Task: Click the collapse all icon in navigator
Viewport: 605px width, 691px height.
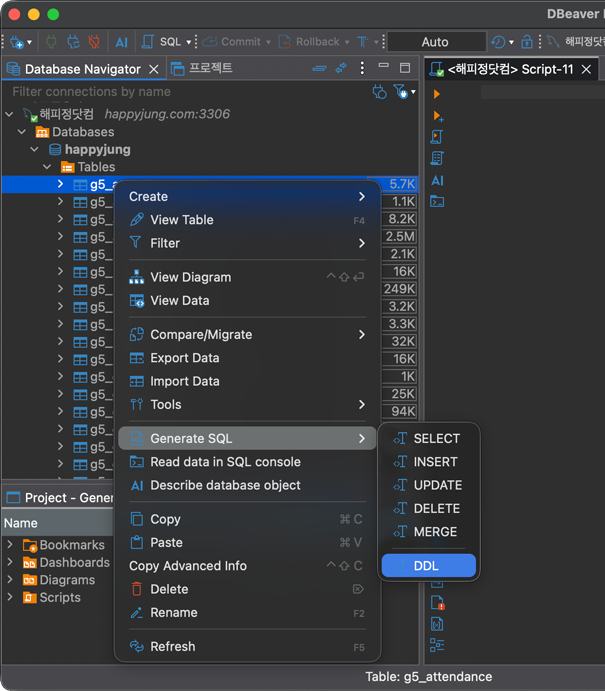Action: (319, 69)
